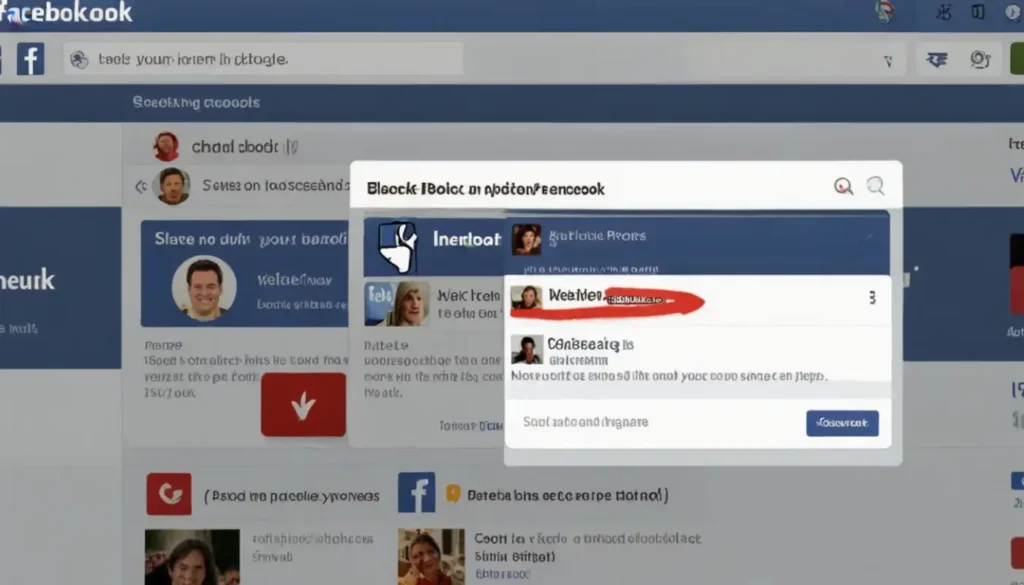1024x585 pixels.
Task: Click the avatar in the Conseaig is row
Action: pos(526,350)
